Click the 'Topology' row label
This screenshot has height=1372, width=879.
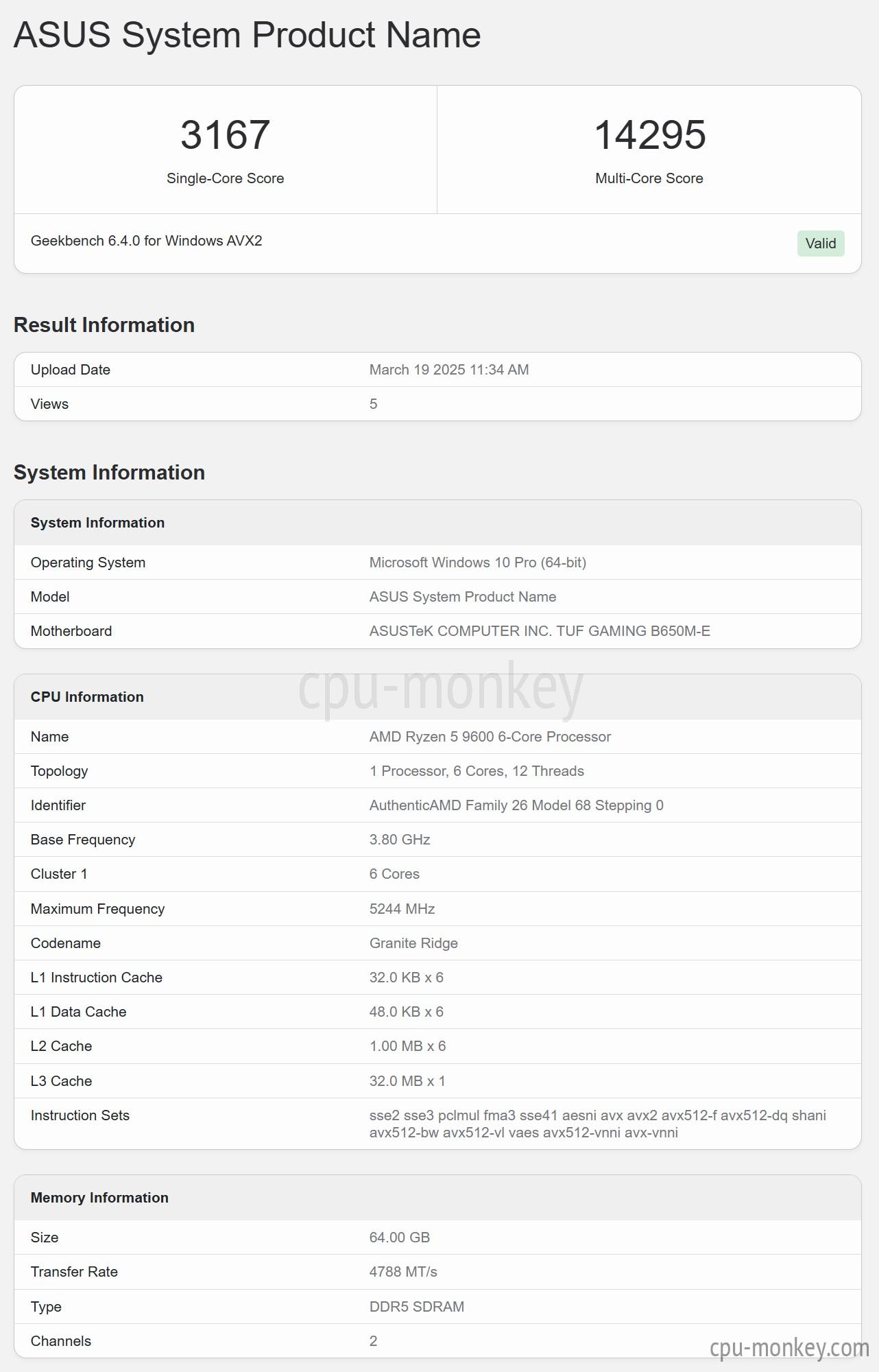59,771
